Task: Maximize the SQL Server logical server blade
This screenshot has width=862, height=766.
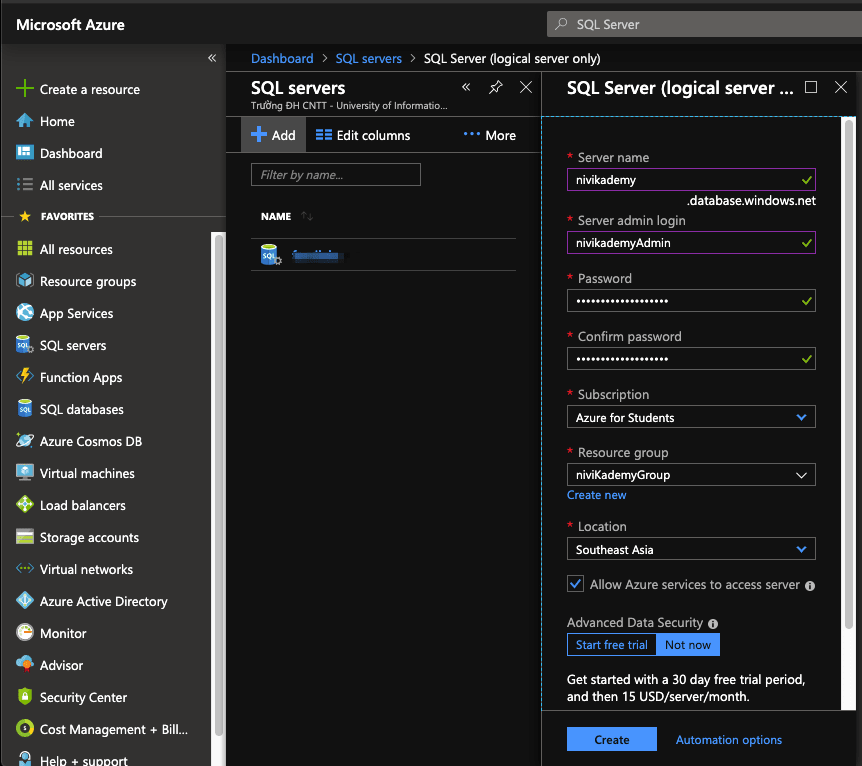Action: point(811,87)
